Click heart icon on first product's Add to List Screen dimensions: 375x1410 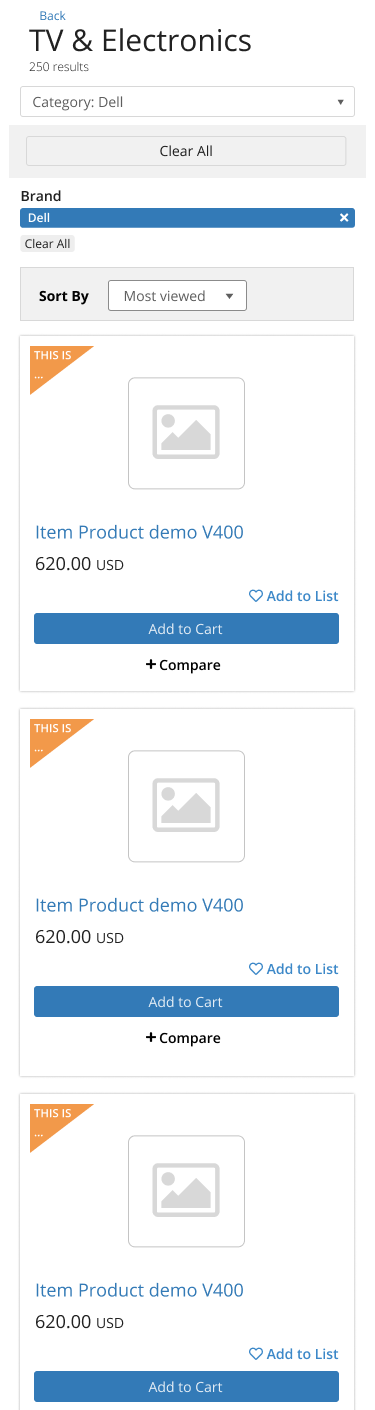[256, 596]
